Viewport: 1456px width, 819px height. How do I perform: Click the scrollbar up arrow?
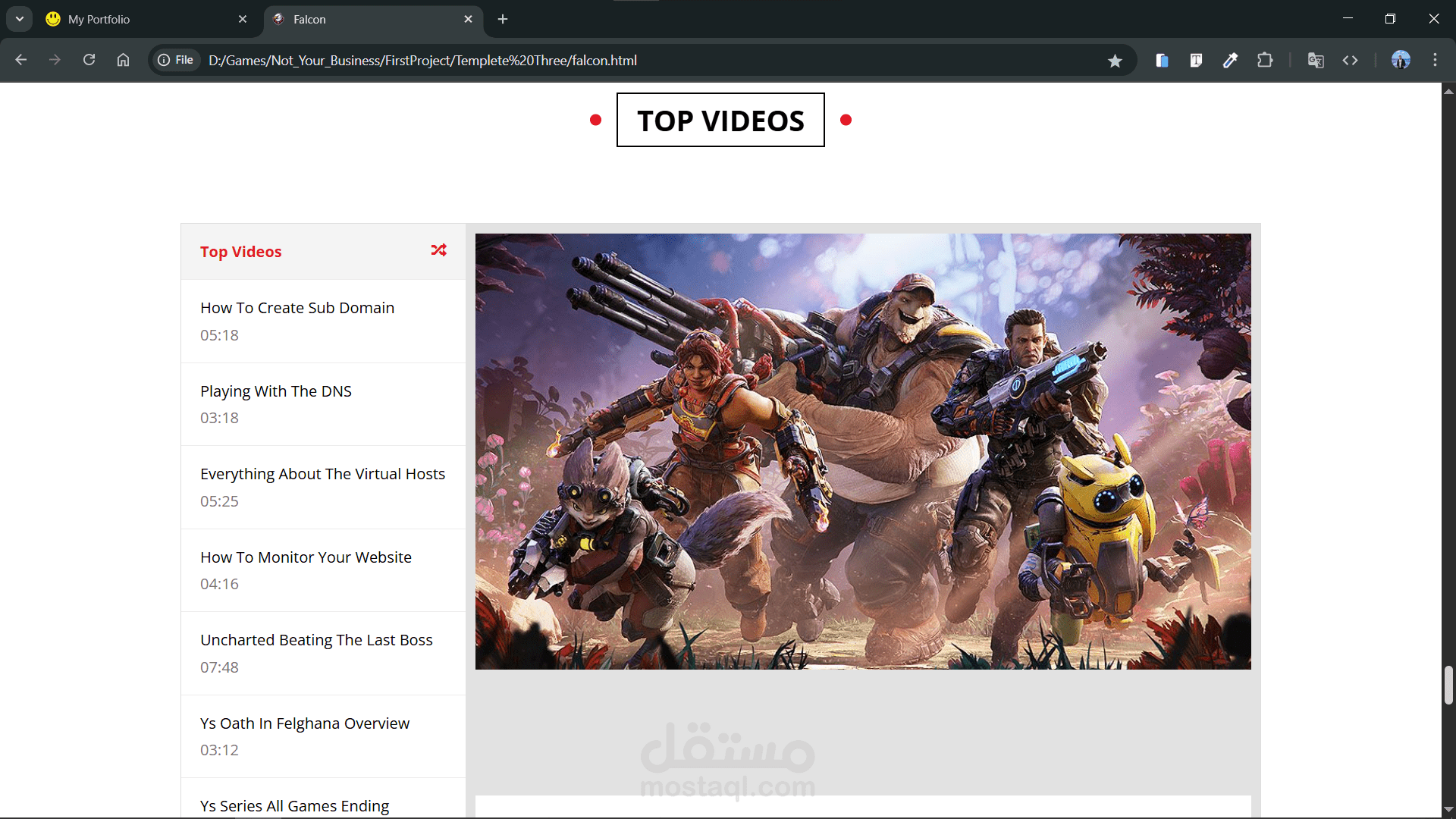coord(1448,91)
